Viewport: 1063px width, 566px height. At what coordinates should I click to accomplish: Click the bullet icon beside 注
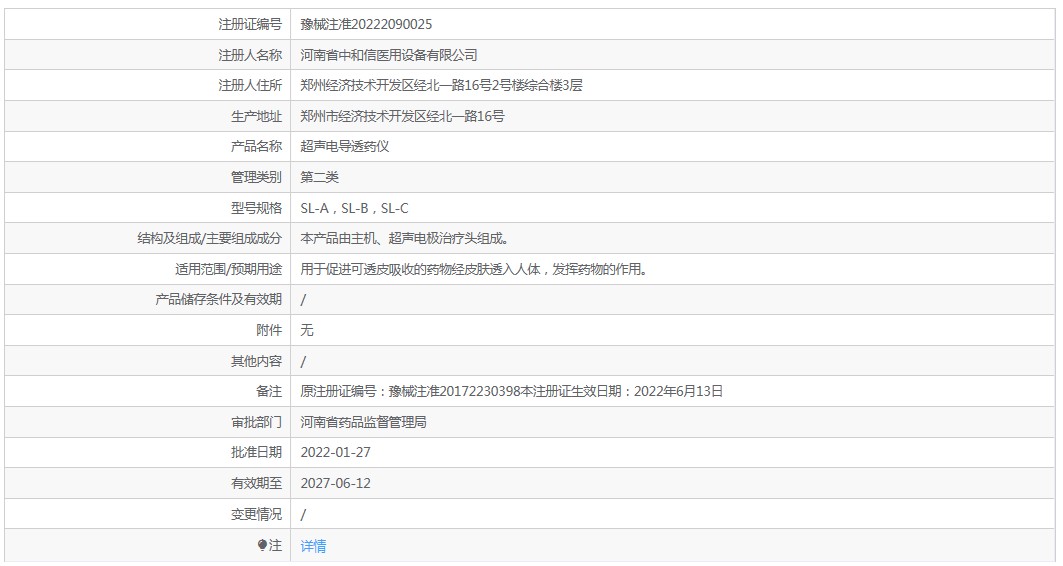tap(262, 545)
